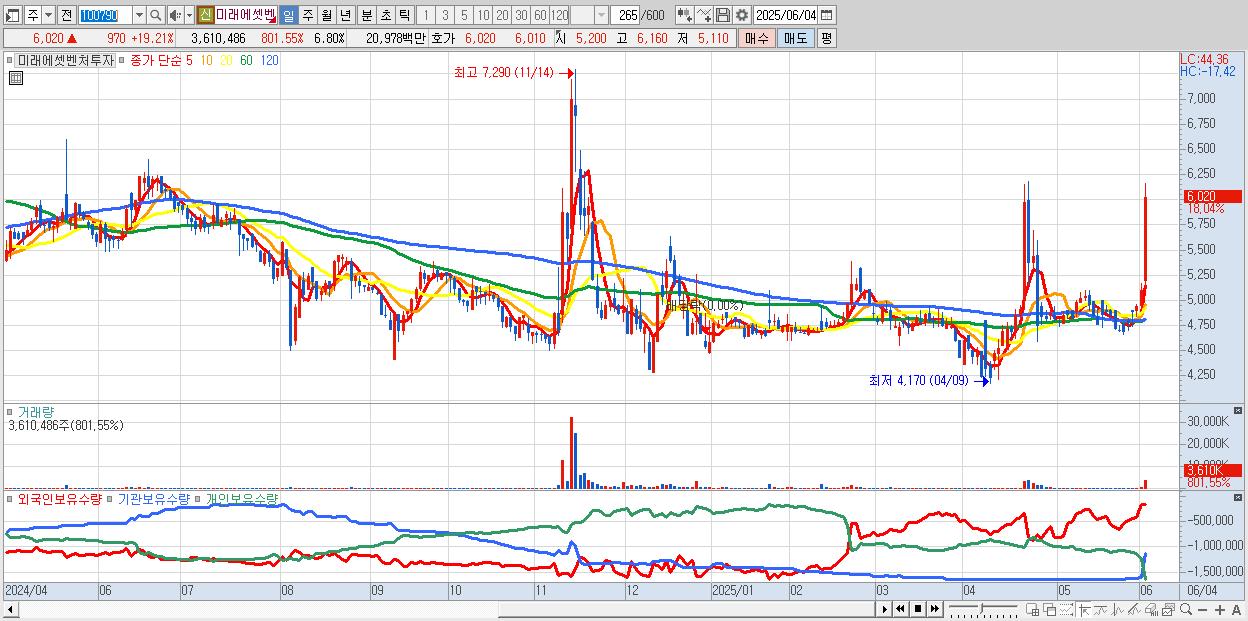Select the 주 weekly period tab
1248x621 pixels.
pos(308,15)
